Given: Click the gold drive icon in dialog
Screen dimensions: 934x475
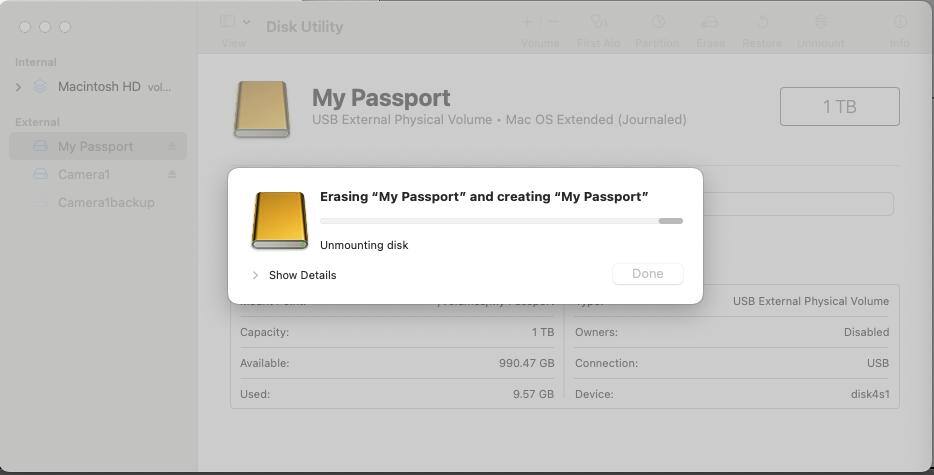Looking at the screenshot, I should (x=279, y=220).
